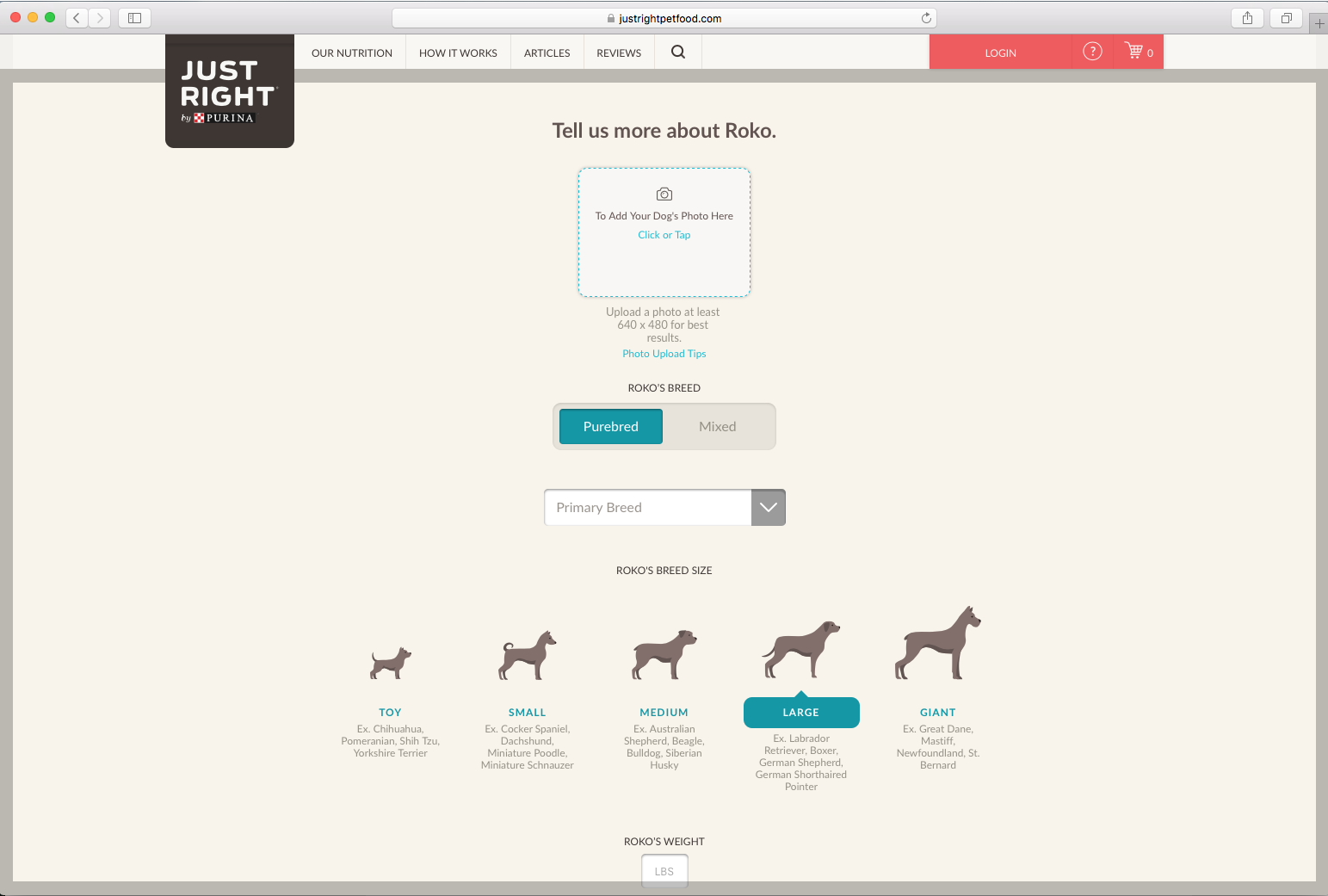Click the Just Right by Purina logo
1328x896 pixels.
point(229,91)
